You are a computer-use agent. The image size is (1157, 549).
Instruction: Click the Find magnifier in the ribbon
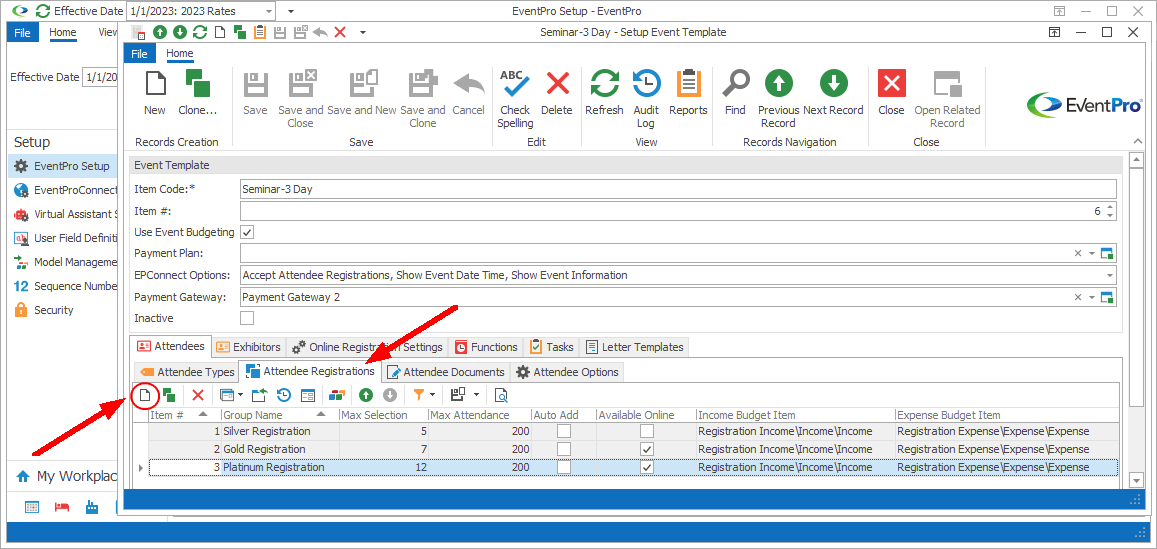[735, 93]
